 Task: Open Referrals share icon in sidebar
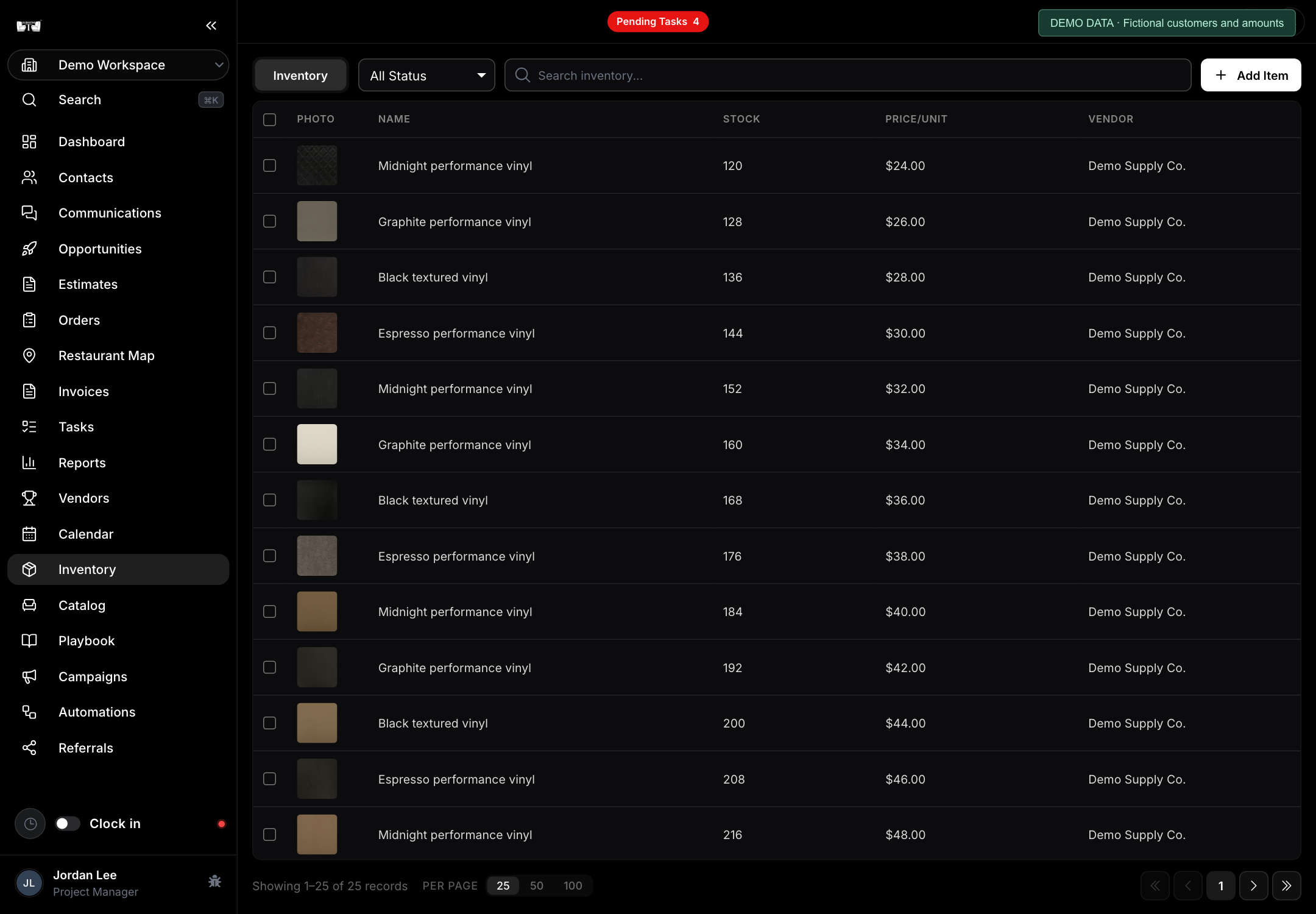pyautogui.click(x=29, y=748)
